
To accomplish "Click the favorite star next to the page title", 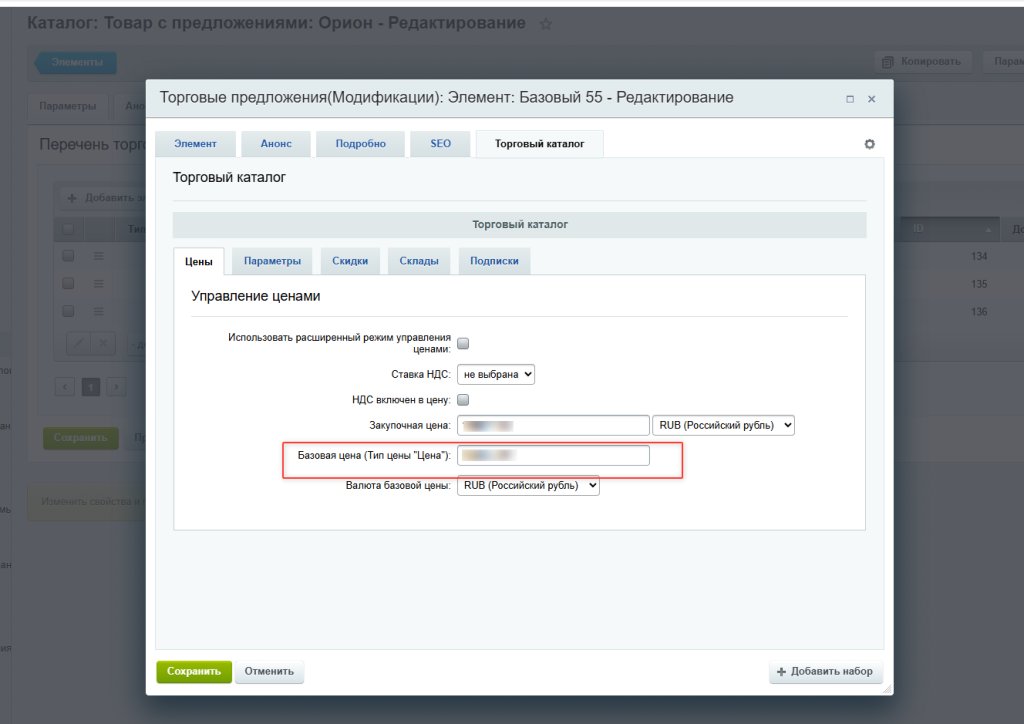I will [545, 24].
